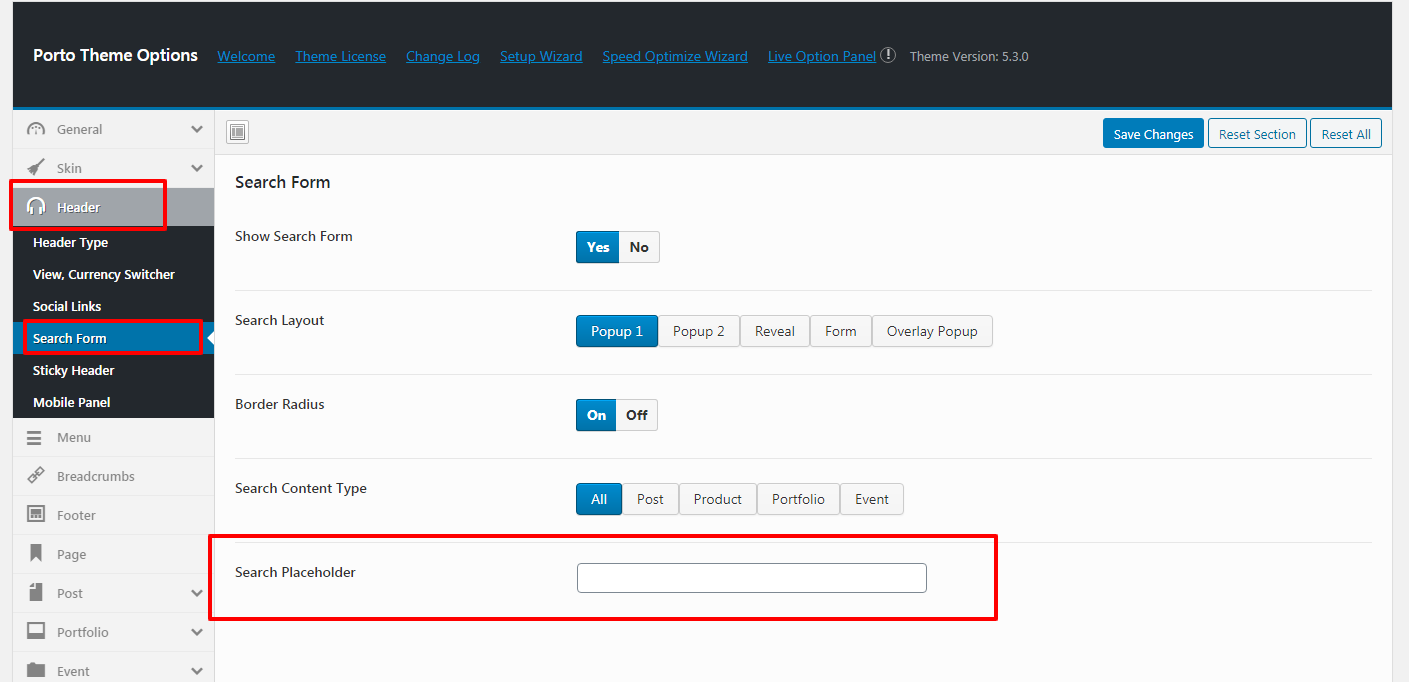Open the Setup Wizard link
The height and width of the screenshot is (682, 1409).
541,56
